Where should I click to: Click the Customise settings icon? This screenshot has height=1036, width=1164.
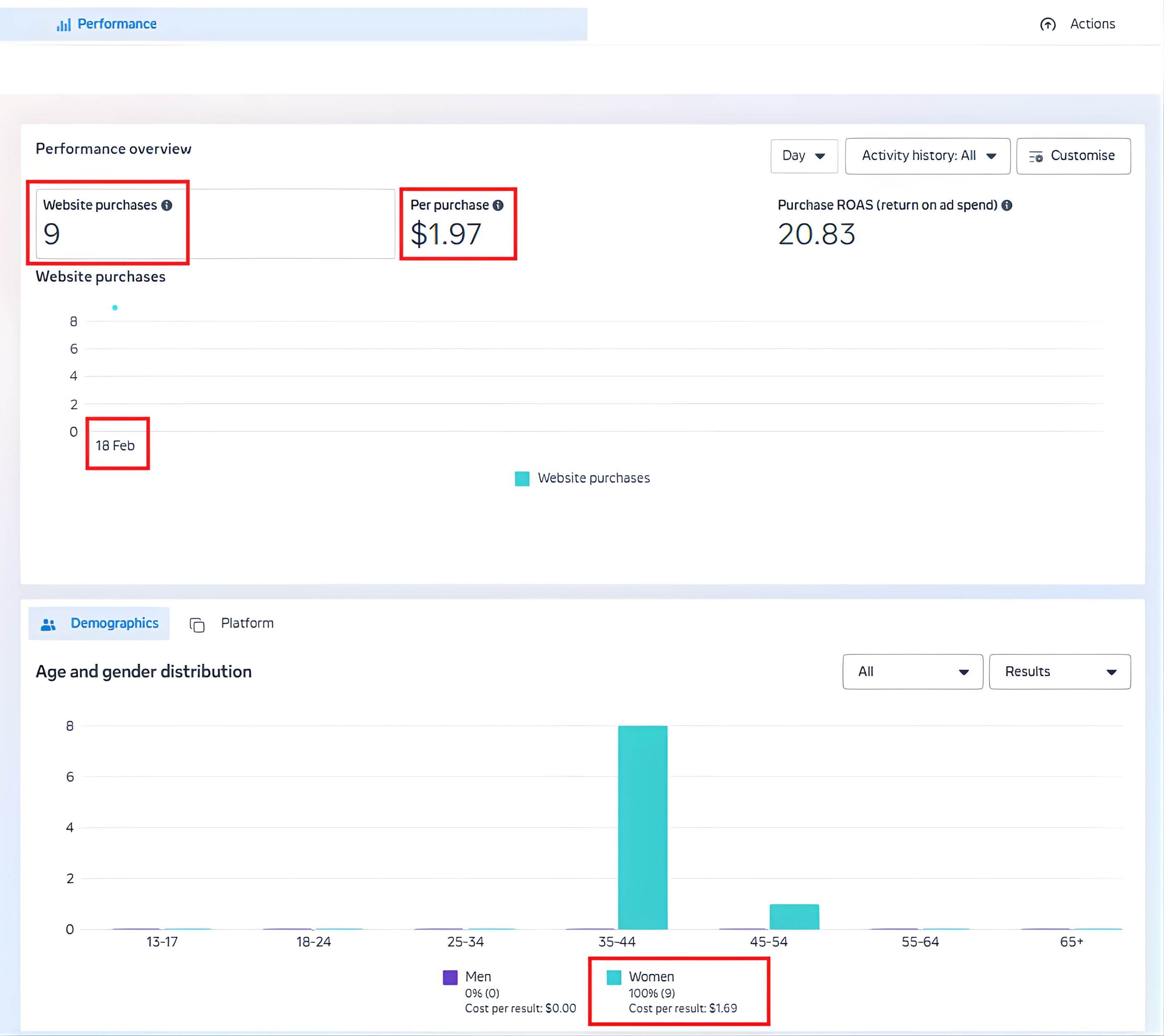click(x=1035, y=157)
